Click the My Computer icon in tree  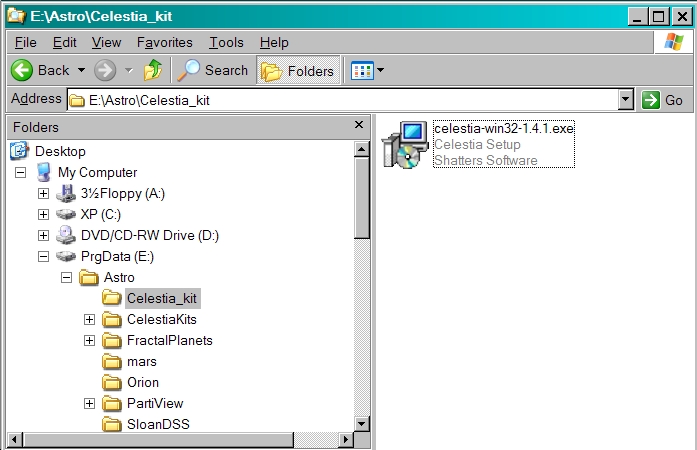click(44, 172)
